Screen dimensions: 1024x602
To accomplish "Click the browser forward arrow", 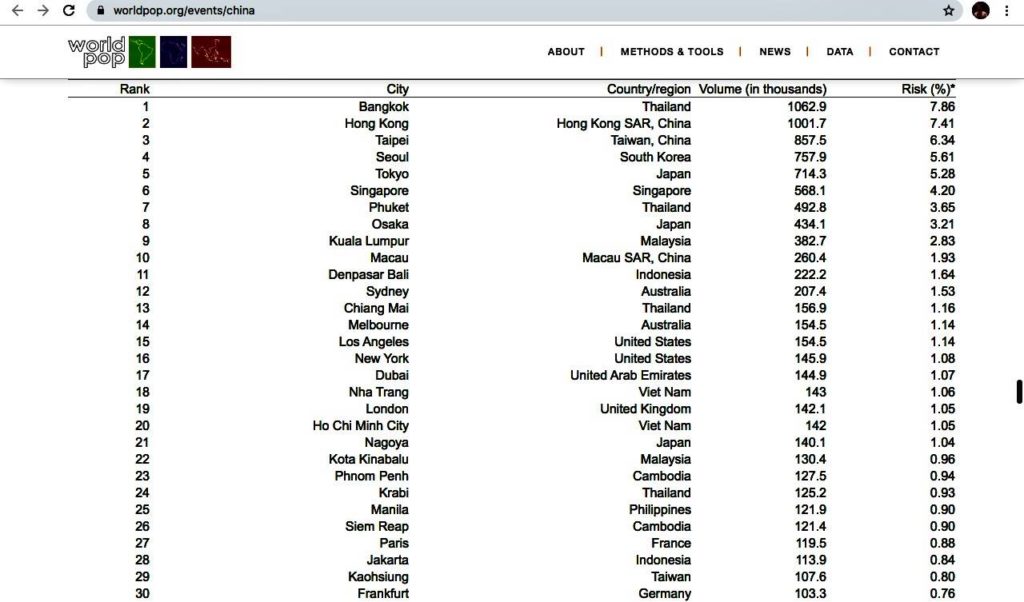I will click(43, 10).
